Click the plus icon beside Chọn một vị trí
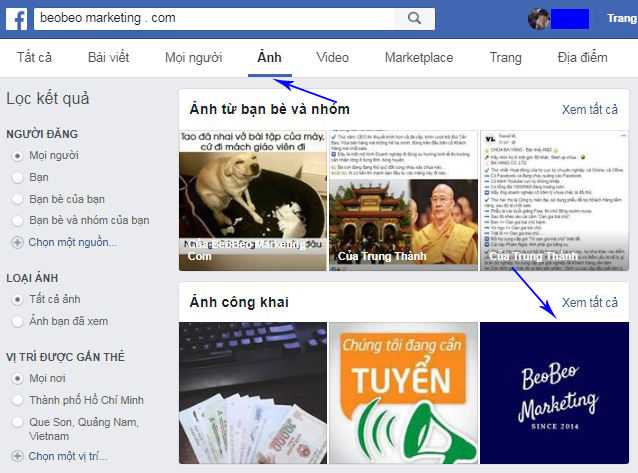Viewport: 638px width, 473px height. (17, 456)
